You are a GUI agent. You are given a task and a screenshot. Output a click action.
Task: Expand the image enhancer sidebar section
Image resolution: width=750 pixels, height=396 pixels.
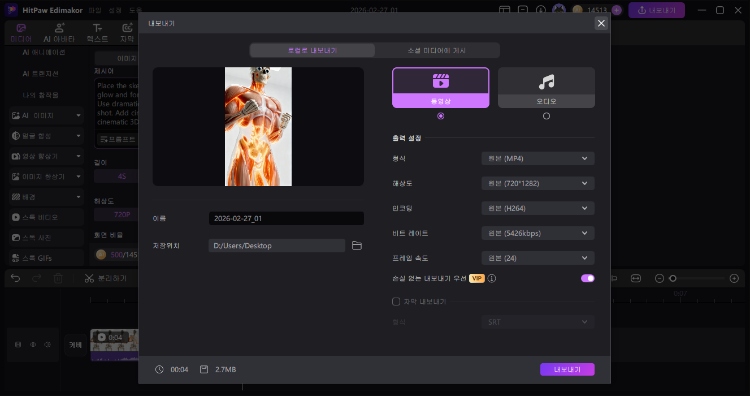coord(46,176)
